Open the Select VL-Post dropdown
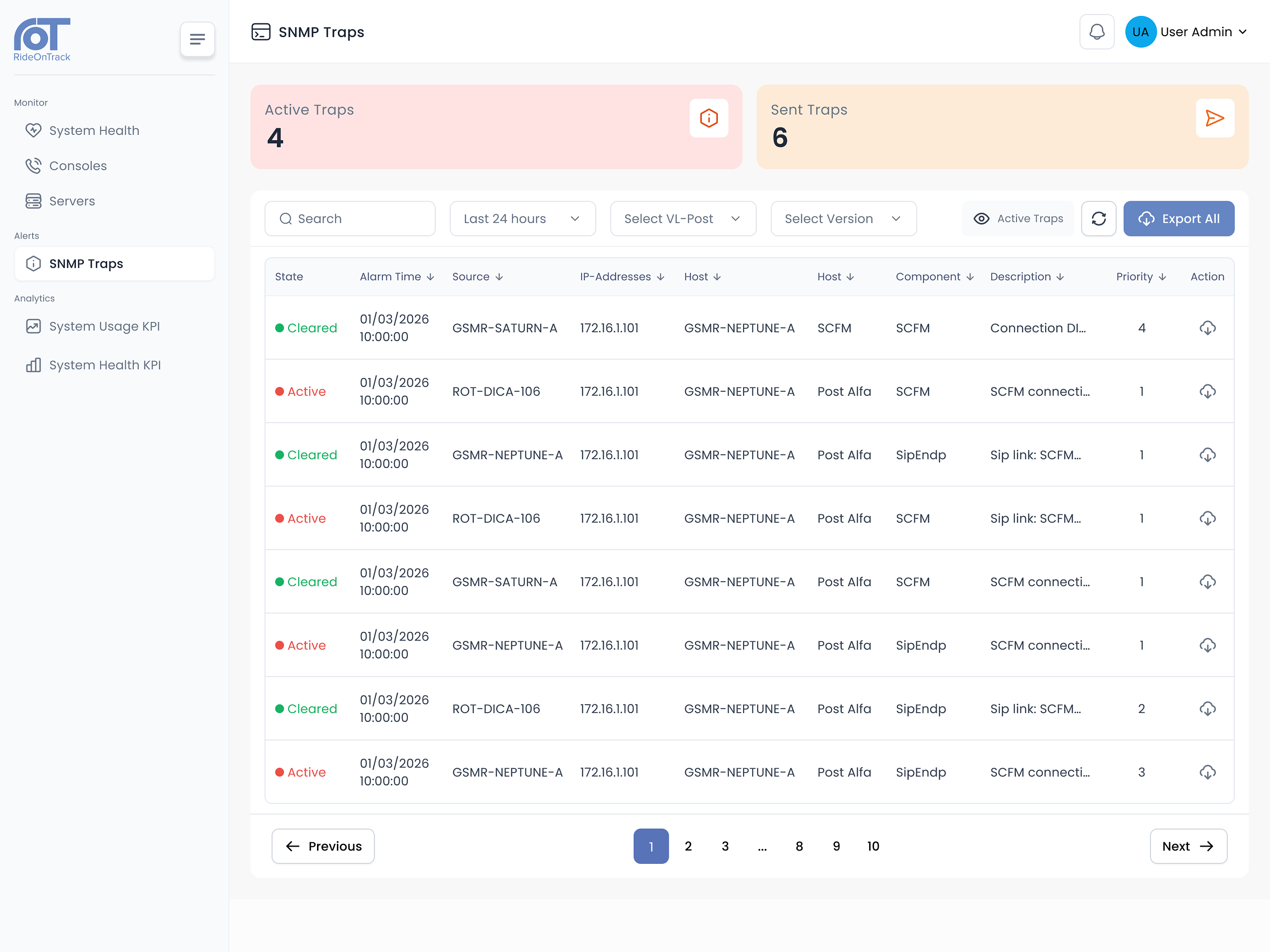Image resolution: width=1270 pixels, height=952 pixels. coord(683,219)
